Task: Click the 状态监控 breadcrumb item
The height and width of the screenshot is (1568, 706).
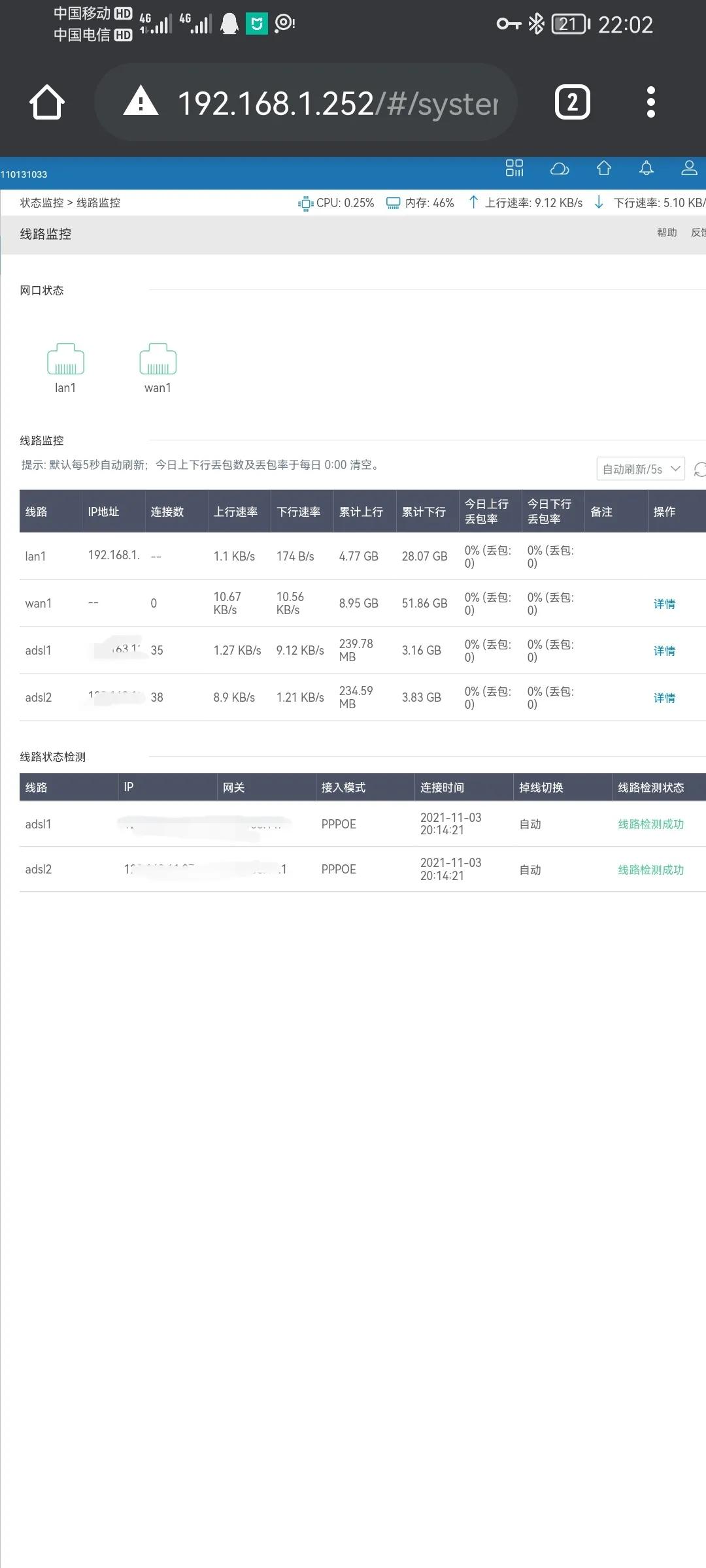Action: click(x=41, y=203)
